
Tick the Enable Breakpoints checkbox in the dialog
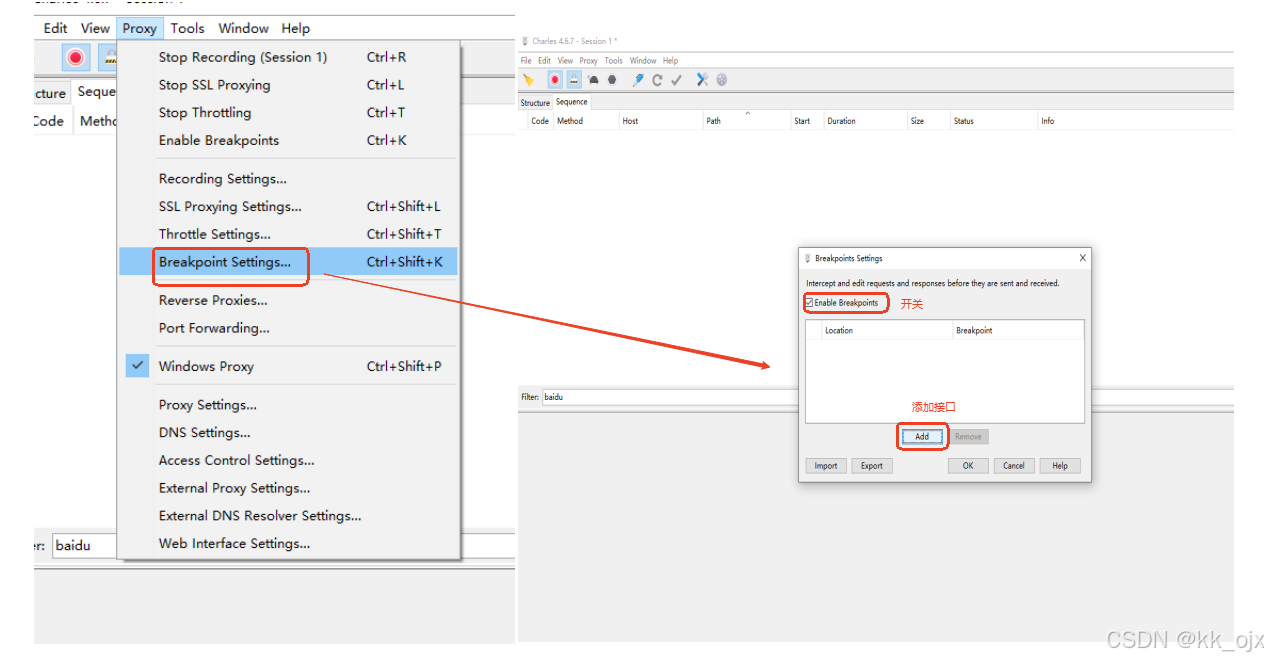809,303
